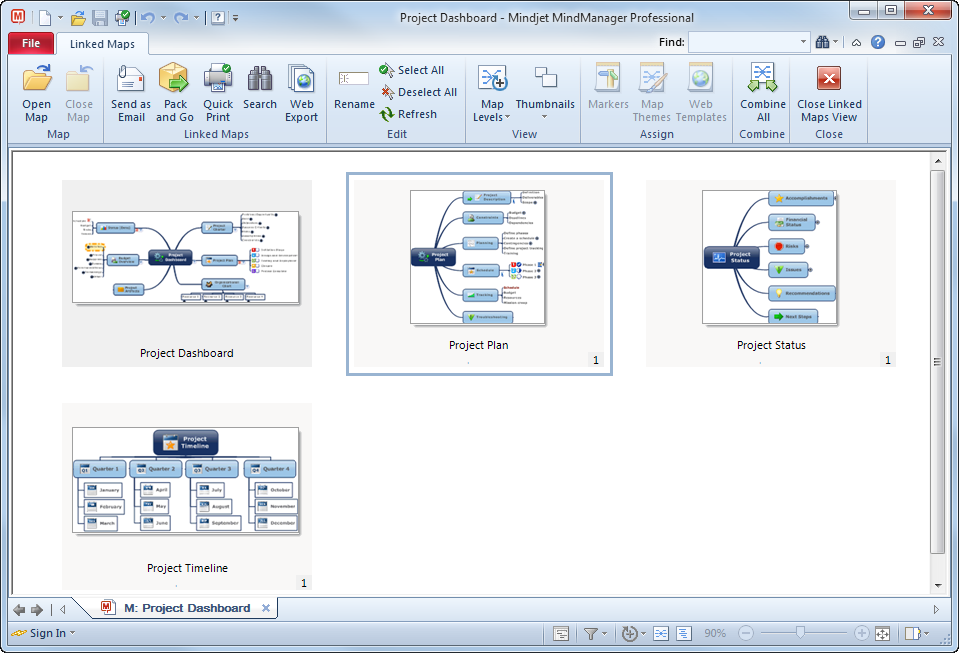This screenshot has width=959, height=653.
Task: Click the Rename icon
Action: pyautogui.click(x=354, y=79)
